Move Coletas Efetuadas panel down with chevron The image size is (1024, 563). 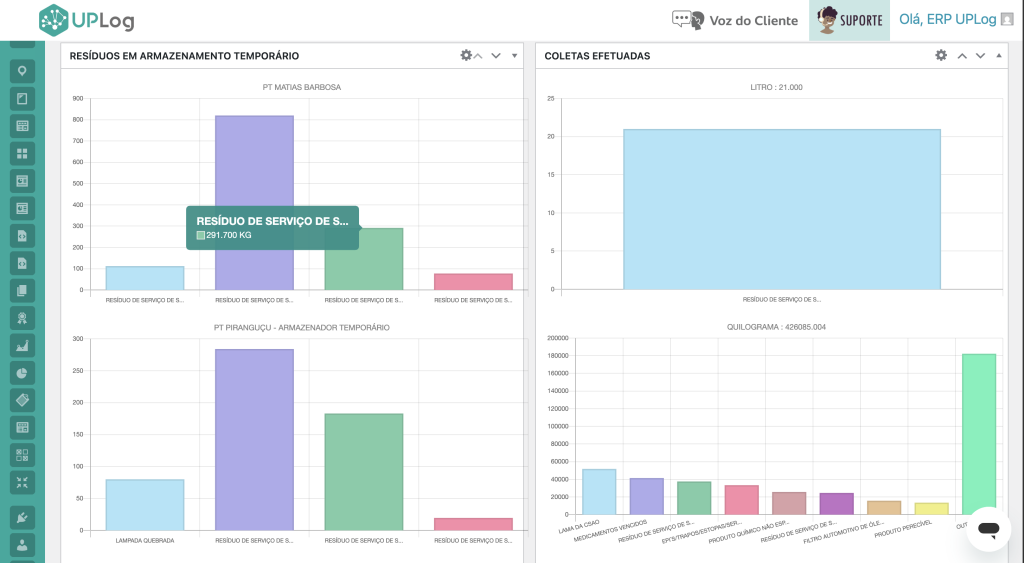pos(980,56)
